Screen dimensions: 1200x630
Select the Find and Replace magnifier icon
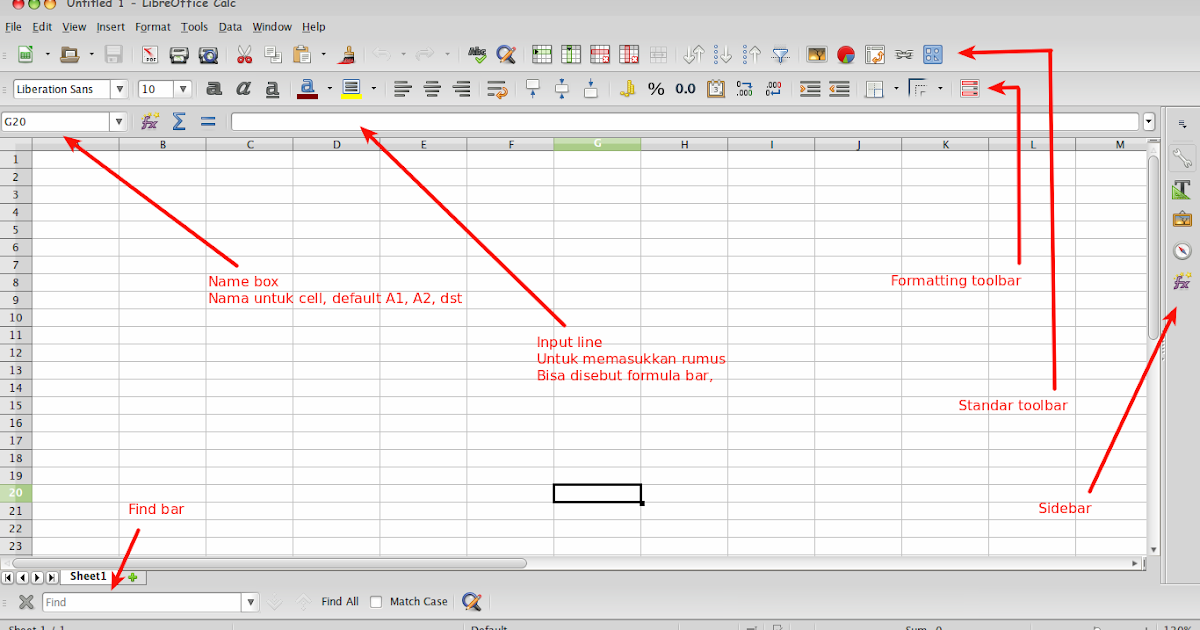coord(507,55)
